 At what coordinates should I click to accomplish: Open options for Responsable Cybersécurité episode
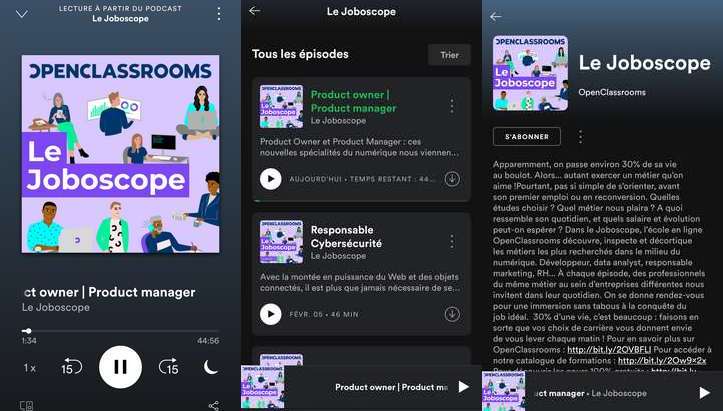451,241
